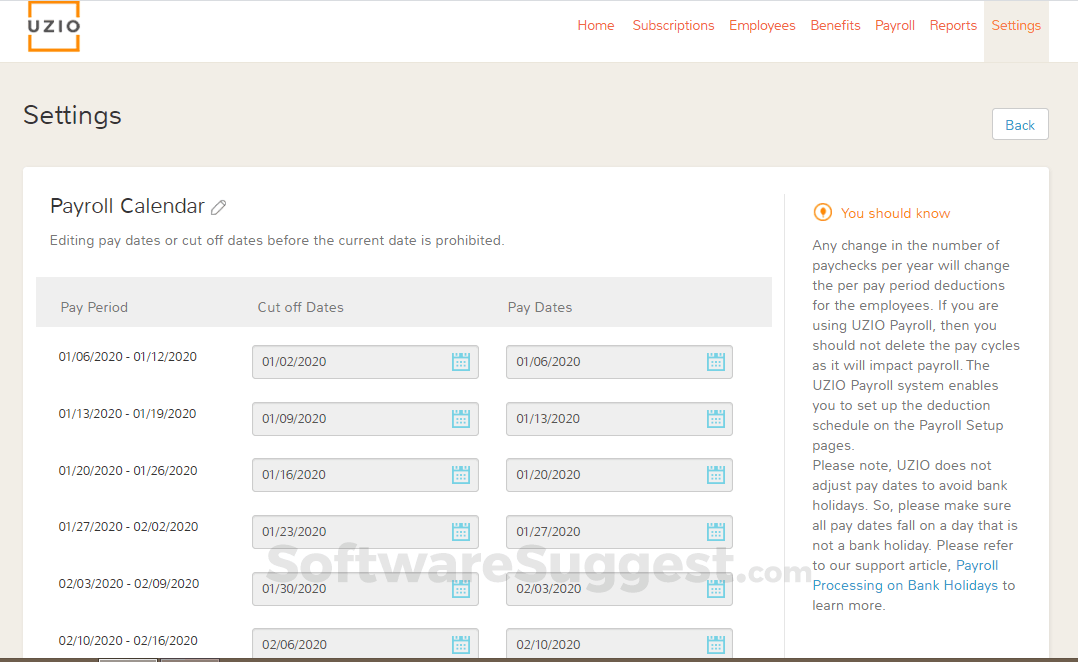Viewport: 1078px width, 662px height.
Task: Click pay date field 01/27/2020
Action: point(619,531)
